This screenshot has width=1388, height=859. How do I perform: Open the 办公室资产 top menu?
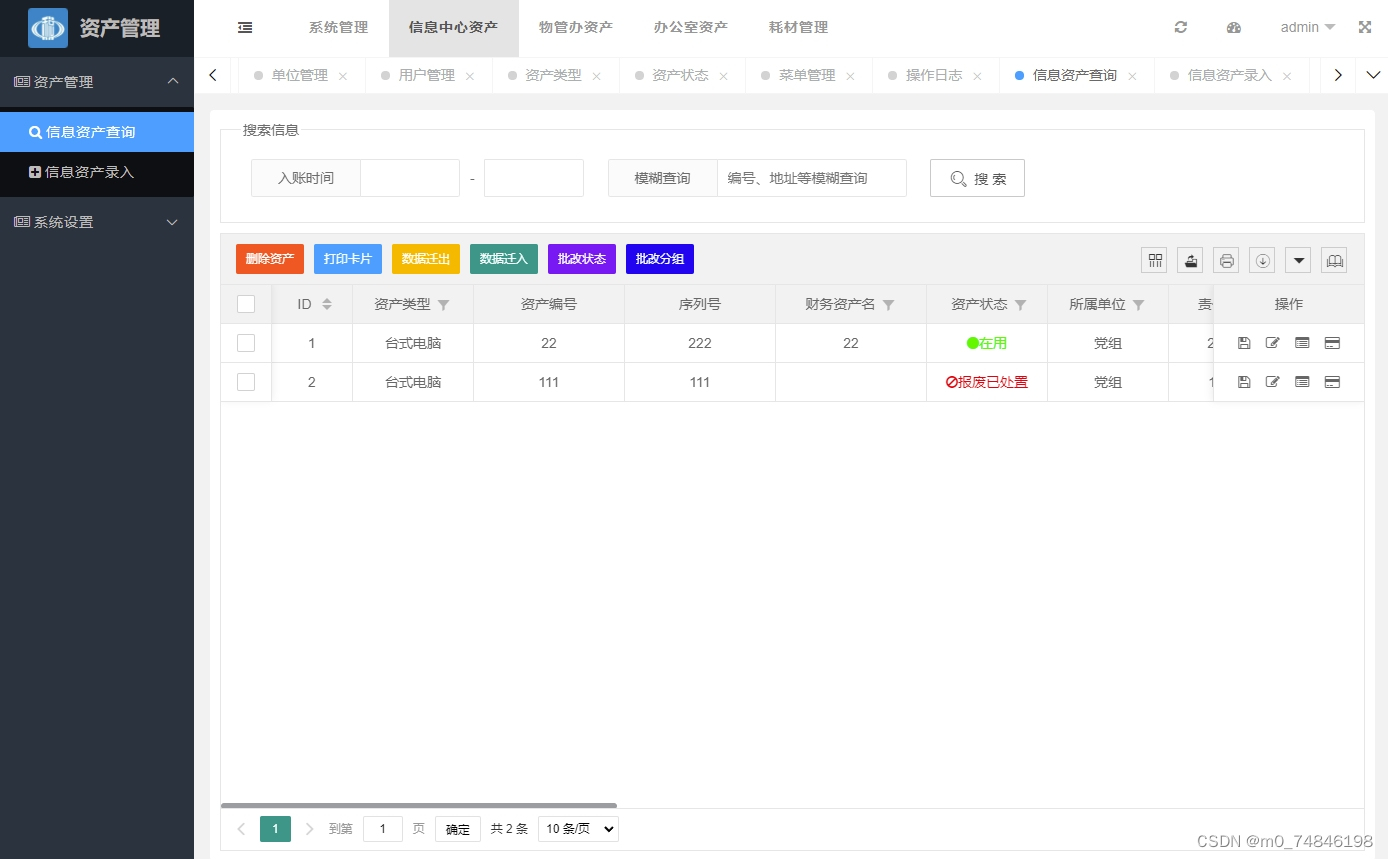click(x=690, y=28)
